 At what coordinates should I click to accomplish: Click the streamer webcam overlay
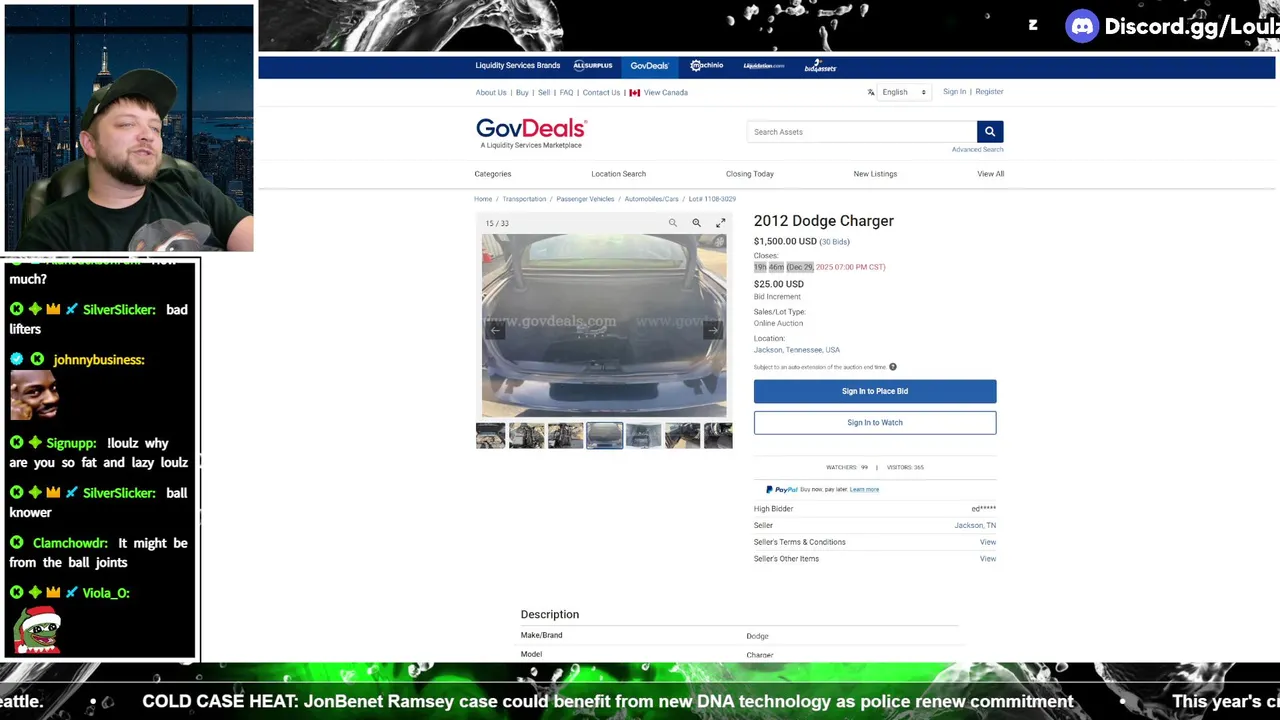(x=129, y=128)
